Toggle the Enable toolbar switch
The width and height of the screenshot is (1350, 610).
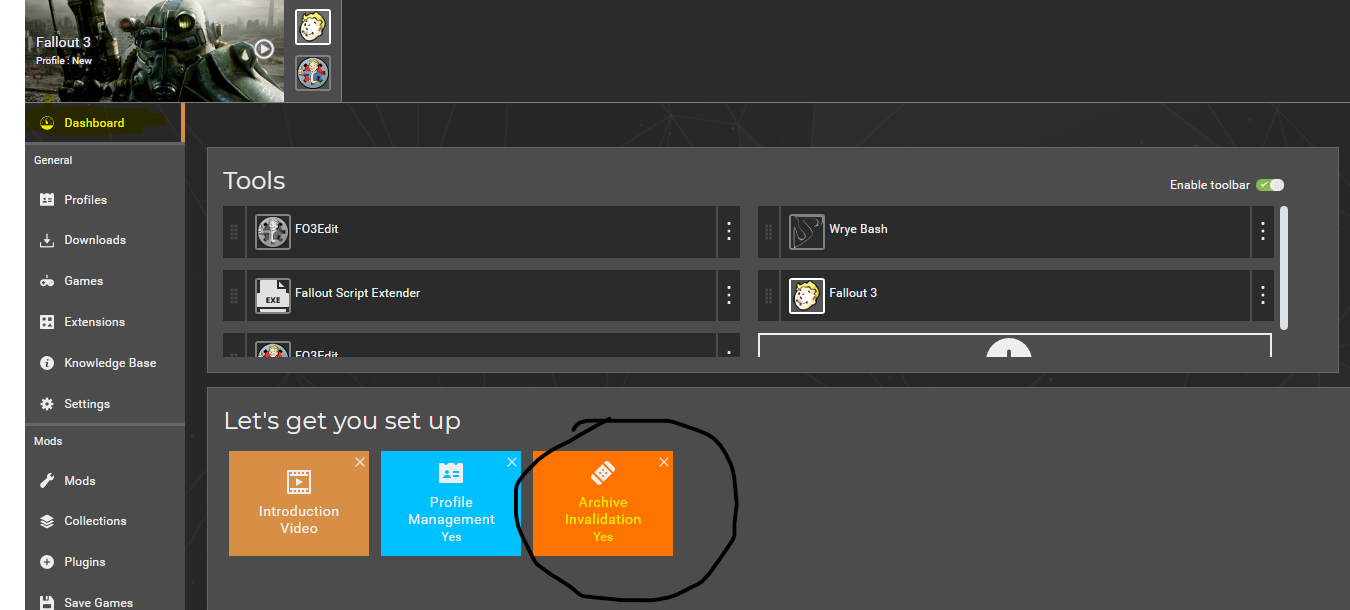1270,185
